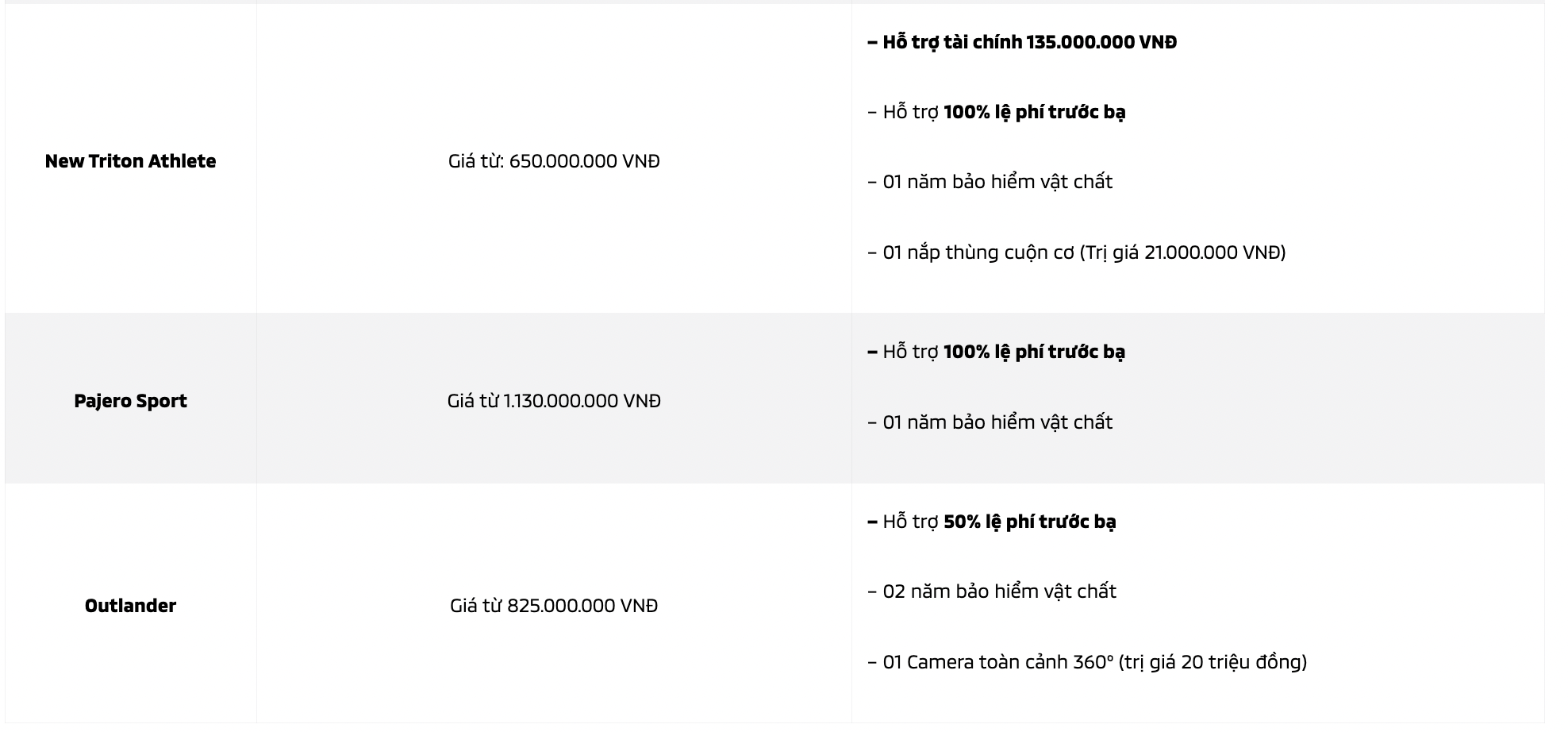Image resolution: width=1568 pixels, height=732 pixels.
Task: Click Triton's 100% lệ phí trước bạ line
Action: [x=997, y=112]
